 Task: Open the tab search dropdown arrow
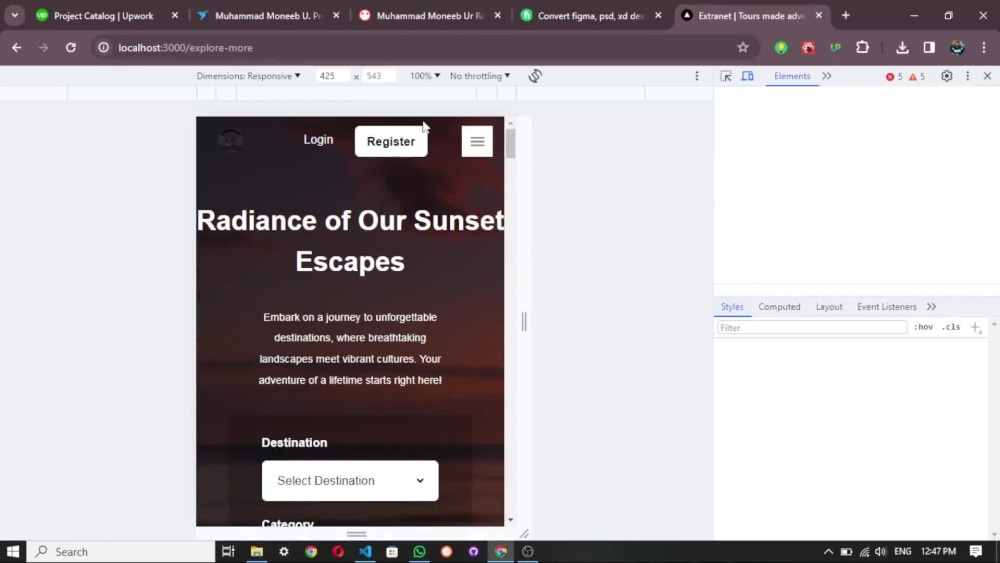click(15, 15)
